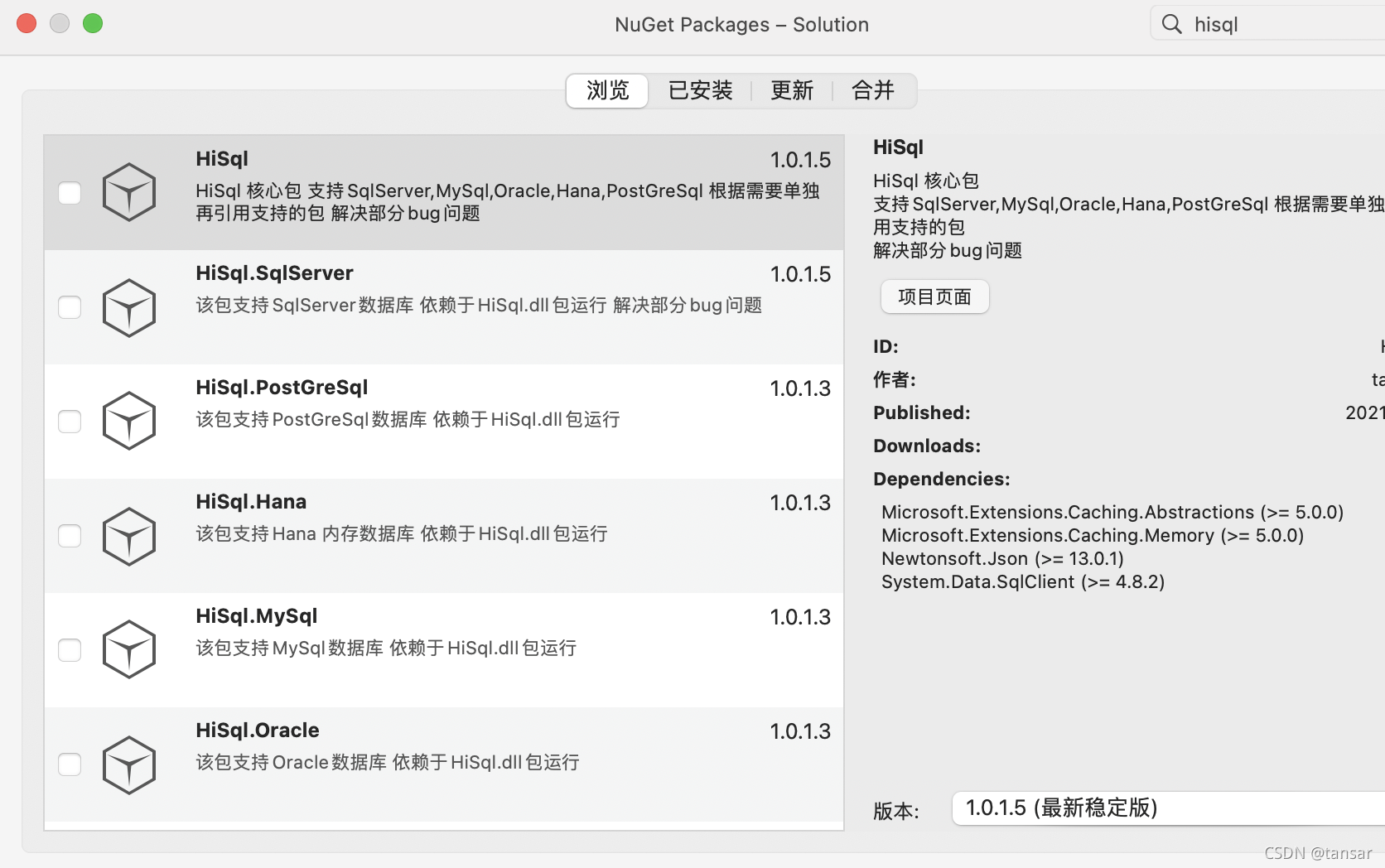Screen dimensions: 1385x868
Task: Switch to the 浏览 tab
Action: pyautogui.click(x=607, y=90)
